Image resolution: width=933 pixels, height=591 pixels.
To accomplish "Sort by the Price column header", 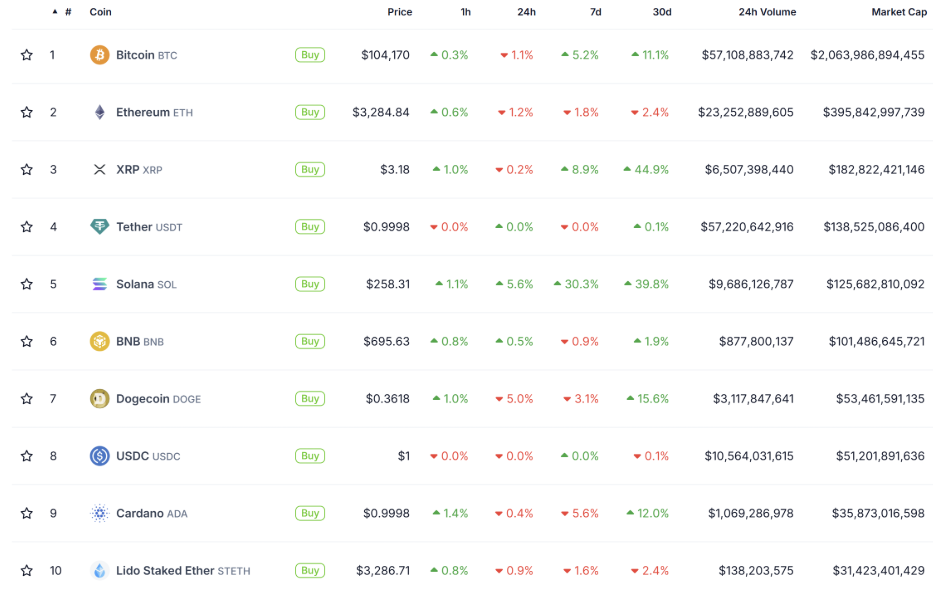I will (399, 12).
